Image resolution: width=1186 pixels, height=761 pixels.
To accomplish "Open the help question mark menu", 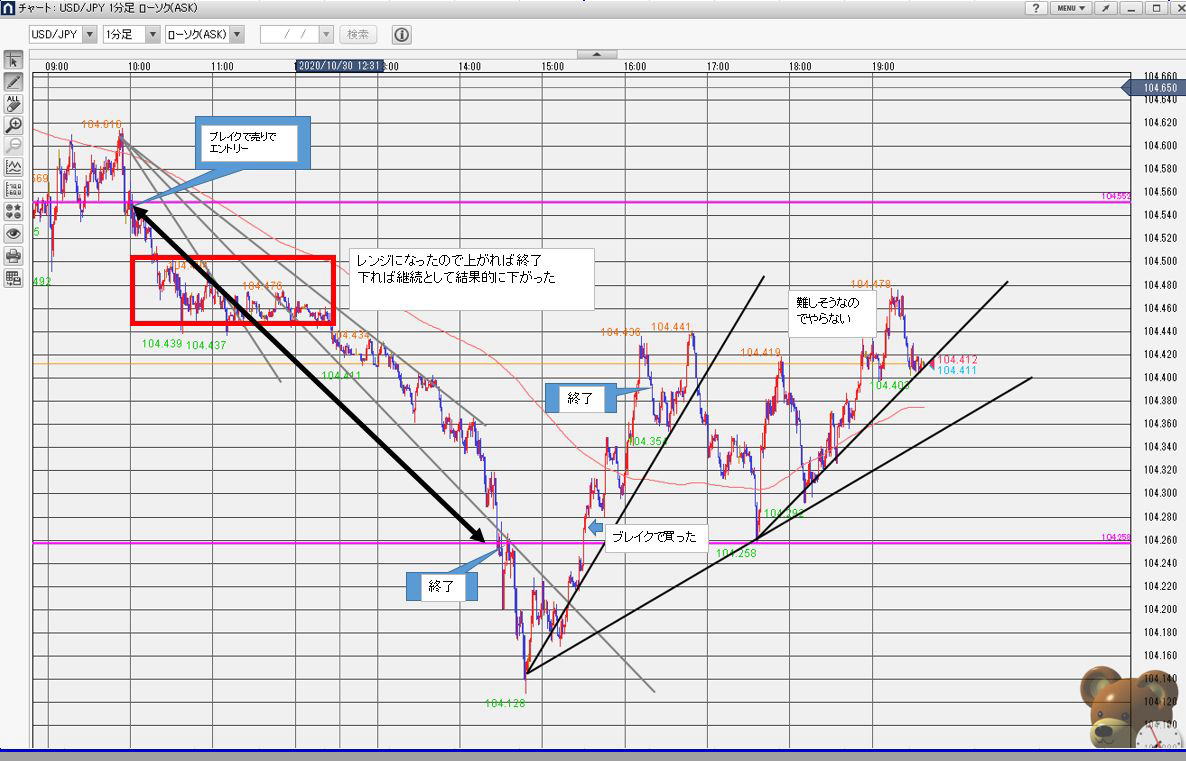I will [x=1038, y=8].
